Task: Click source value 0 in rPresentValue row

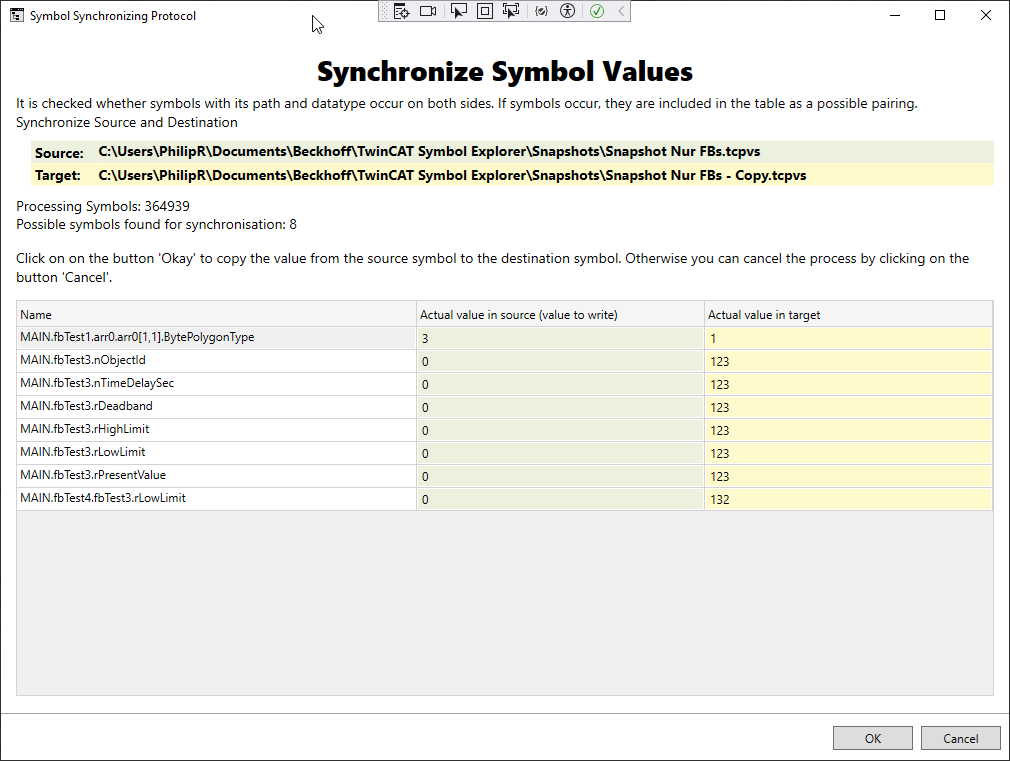Action: (x=560, y=476)
